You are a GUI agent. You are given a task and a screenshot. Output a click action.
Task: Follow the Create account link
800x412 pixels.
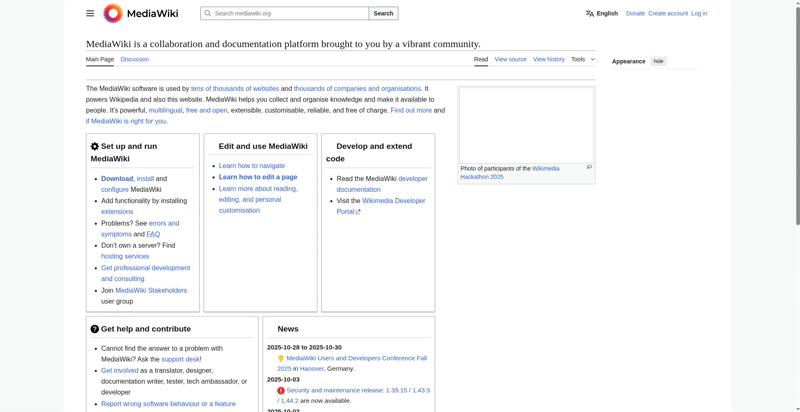667,14
